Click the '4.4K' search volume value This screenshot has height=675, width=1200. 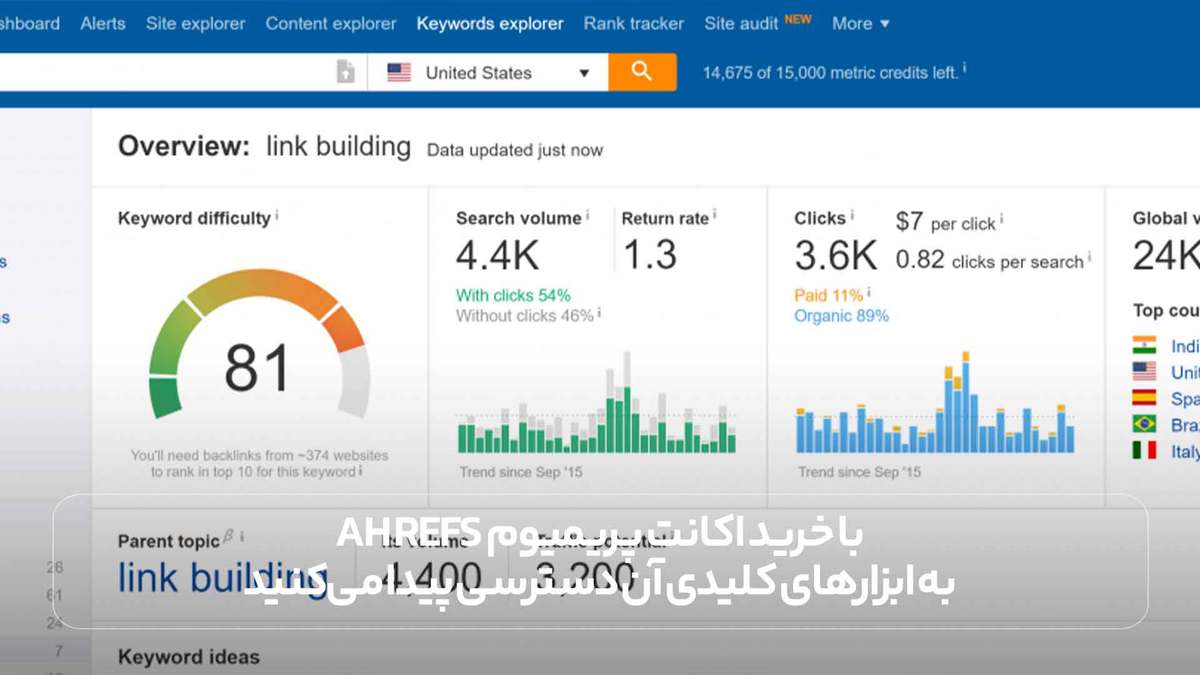point(497,256)
